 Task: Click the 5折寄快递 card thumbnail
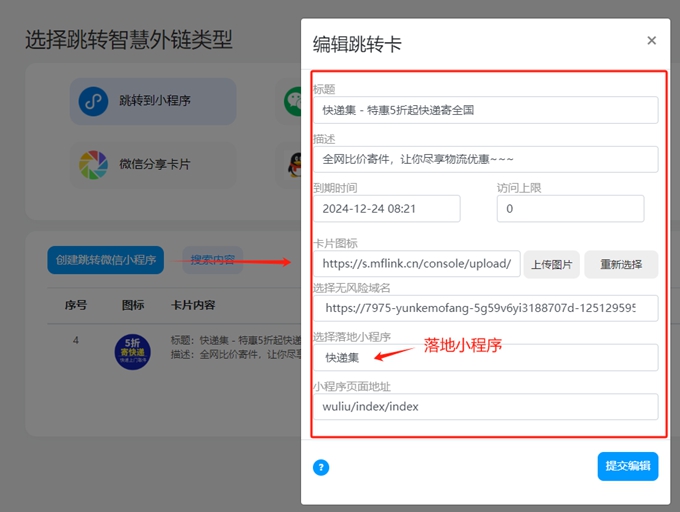coord(133,352)
